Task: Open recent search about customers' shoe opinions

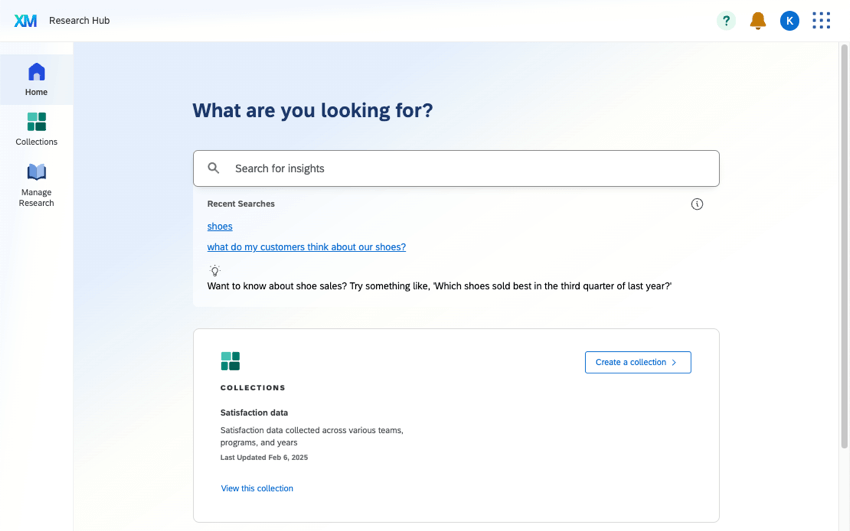Action: tap(306, 247)
